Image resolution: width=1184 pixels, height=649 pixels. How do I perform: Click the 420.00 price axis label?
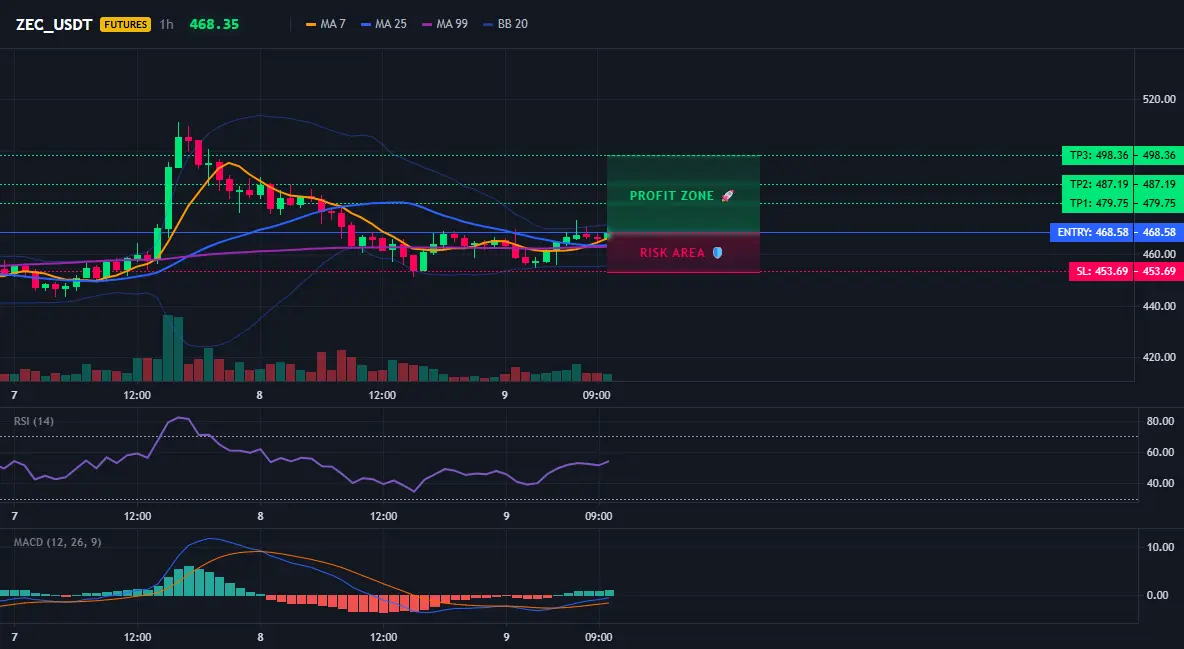click(1159, 357)
